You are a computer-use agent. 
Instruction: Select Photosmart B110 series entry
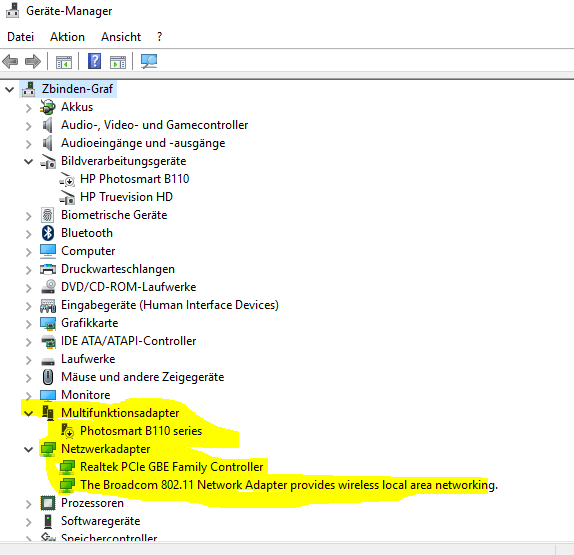(141, 431)
